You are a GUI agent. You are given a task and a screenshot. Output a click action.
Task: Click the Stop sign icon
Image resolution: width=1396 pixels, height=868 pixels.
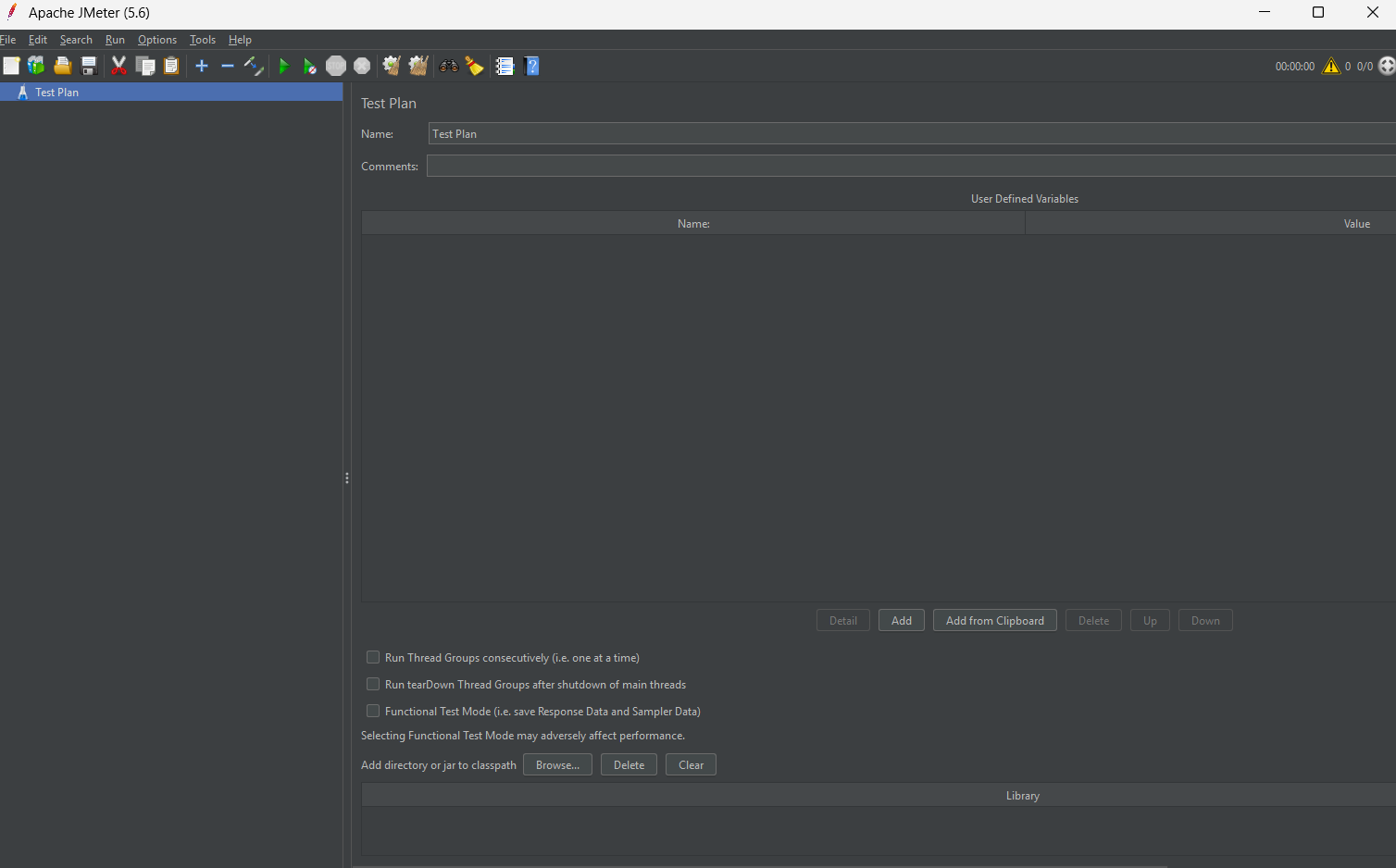pyautogui.click(x=336, y=66)
